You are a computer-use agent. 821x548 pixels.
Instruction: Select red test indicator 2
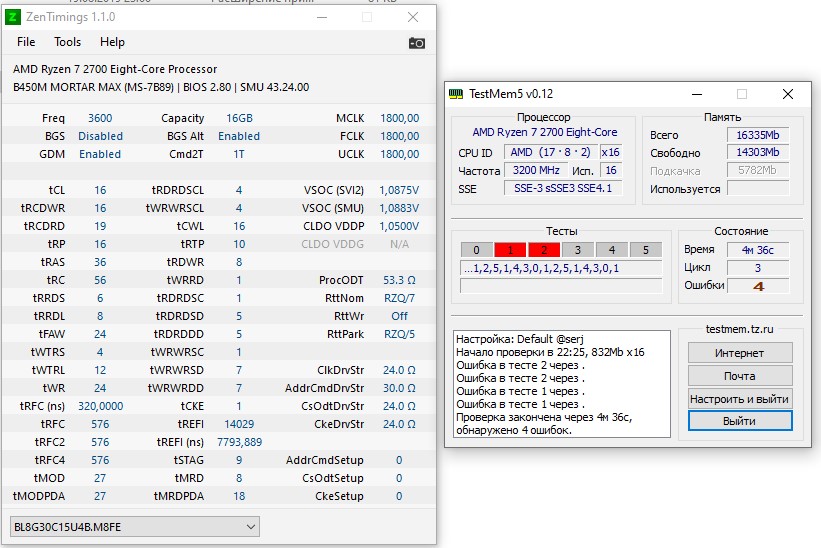point(544,250)
